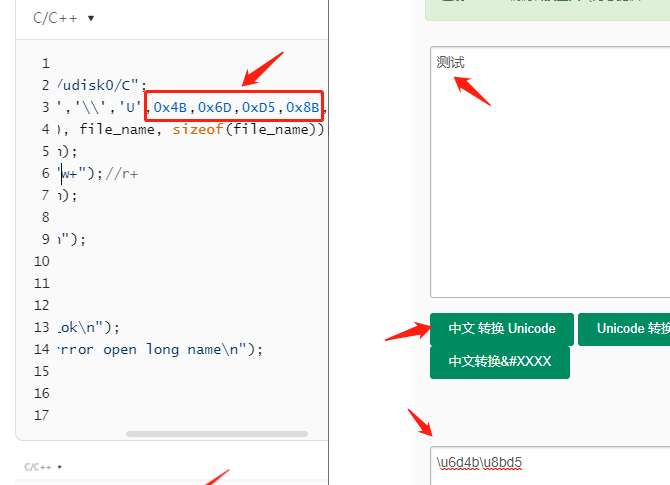
Task: Click file_name argument on line 4
Action: pos(117,129)
